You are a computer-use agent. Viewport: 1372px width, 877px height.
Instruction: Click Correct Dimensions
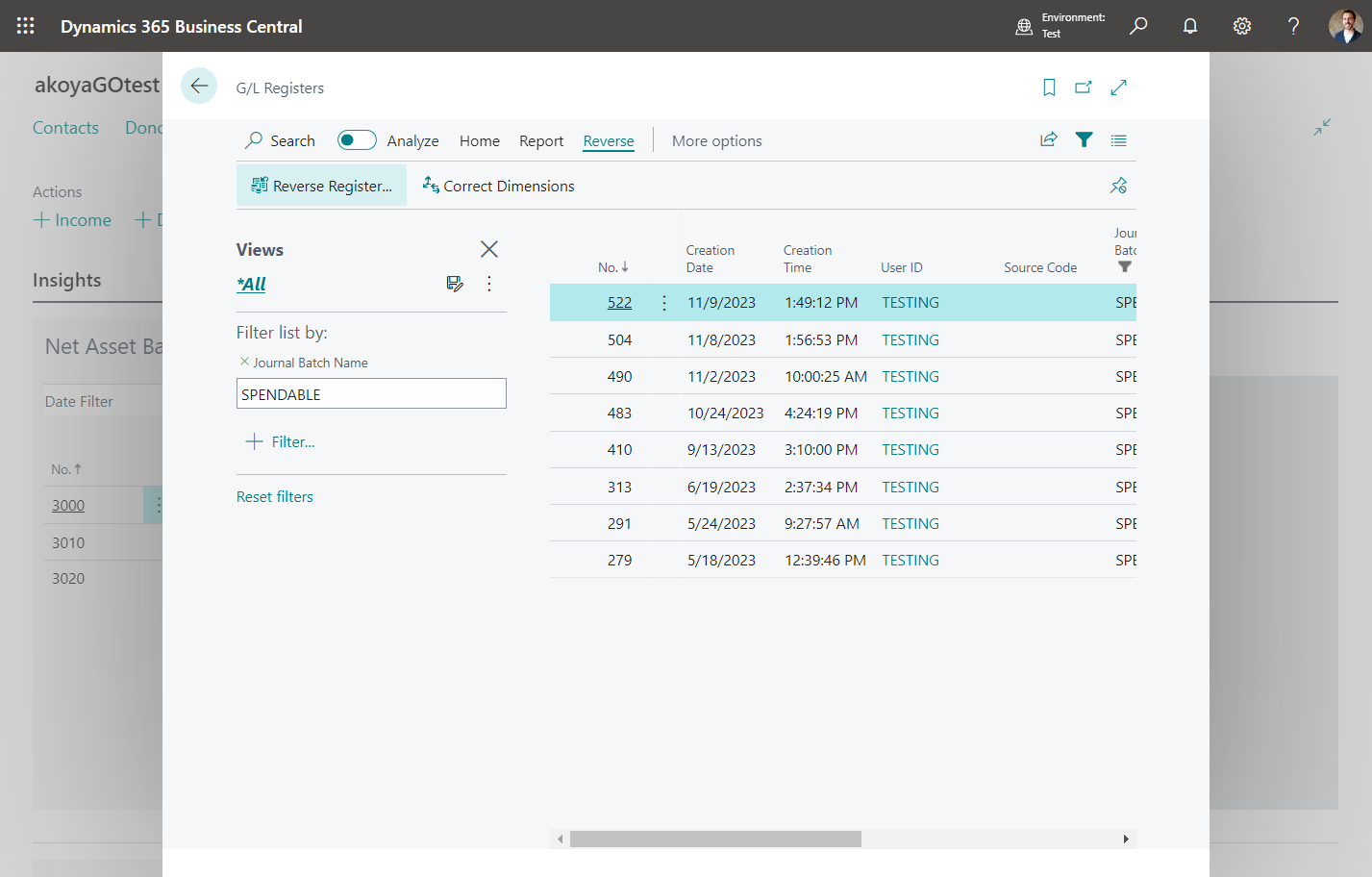point(498,186)
